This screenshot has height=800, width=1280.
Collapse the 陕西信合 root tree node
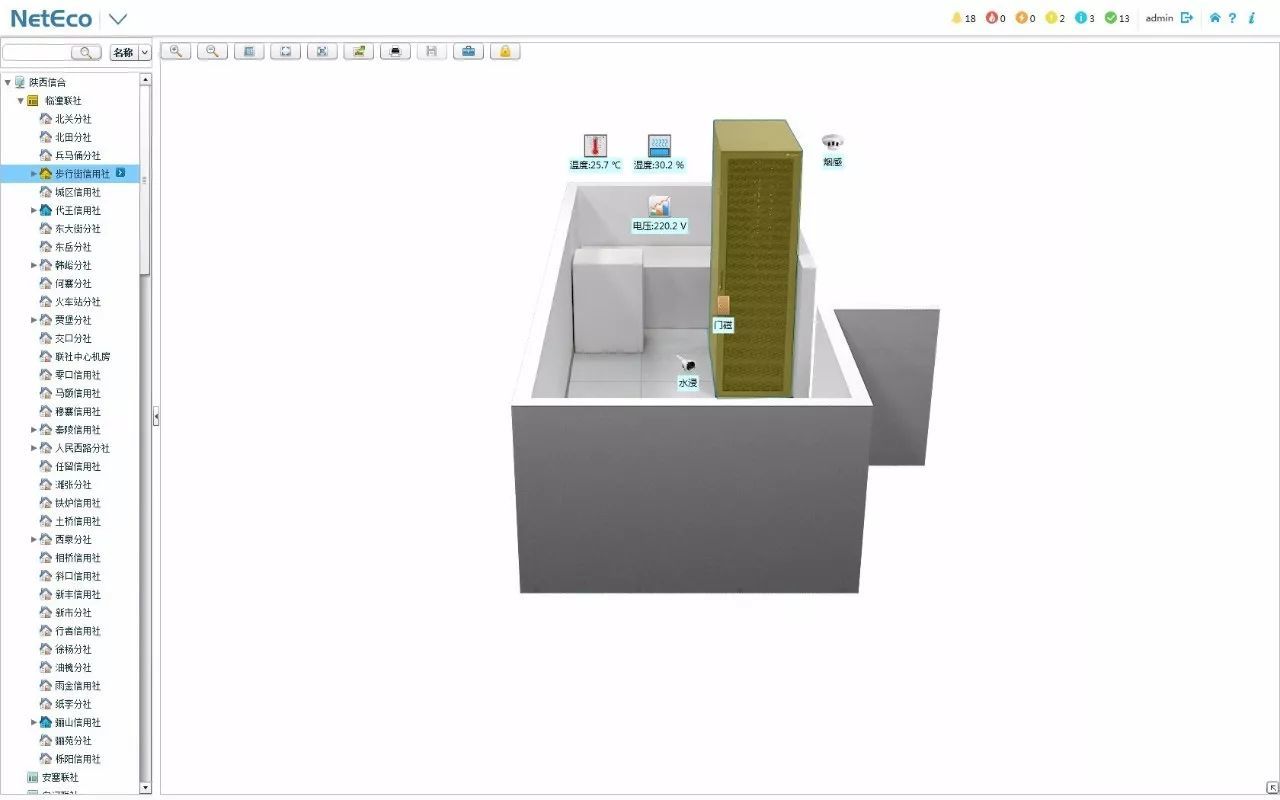pyautogui.click(x=8, y=83)
